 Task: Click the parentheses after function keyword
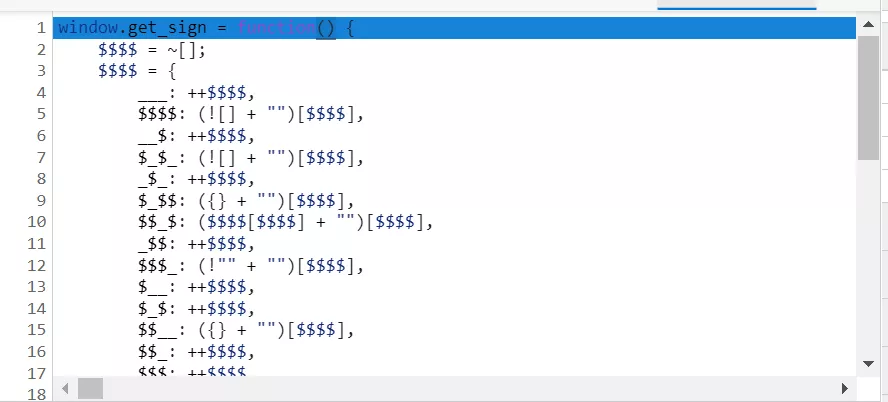[x=326, y=28]
